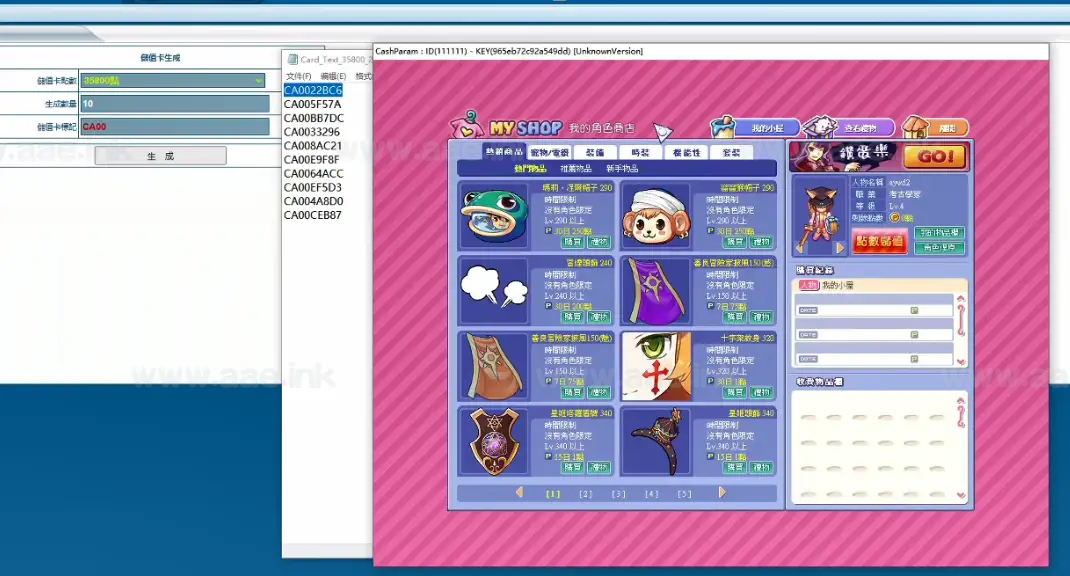Click the cross face paint item icon

coord(654,365)
